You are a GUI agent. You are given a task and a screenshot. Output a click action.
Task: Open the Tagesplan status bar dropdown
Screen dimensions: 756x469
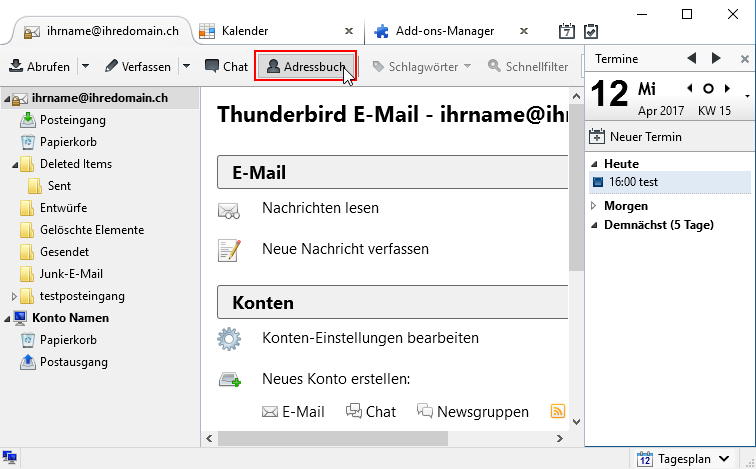pos(684,459)
